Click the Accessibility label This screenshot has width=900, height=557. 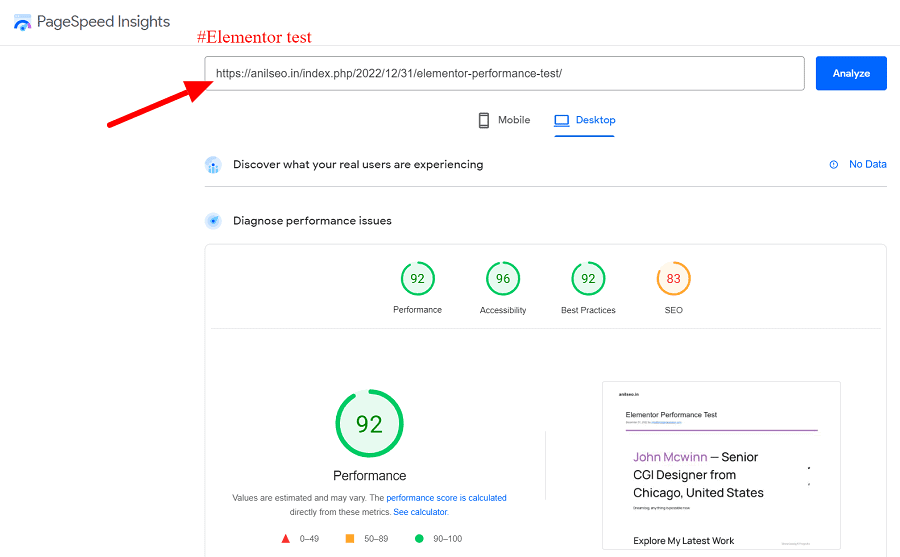coord(503,310)
